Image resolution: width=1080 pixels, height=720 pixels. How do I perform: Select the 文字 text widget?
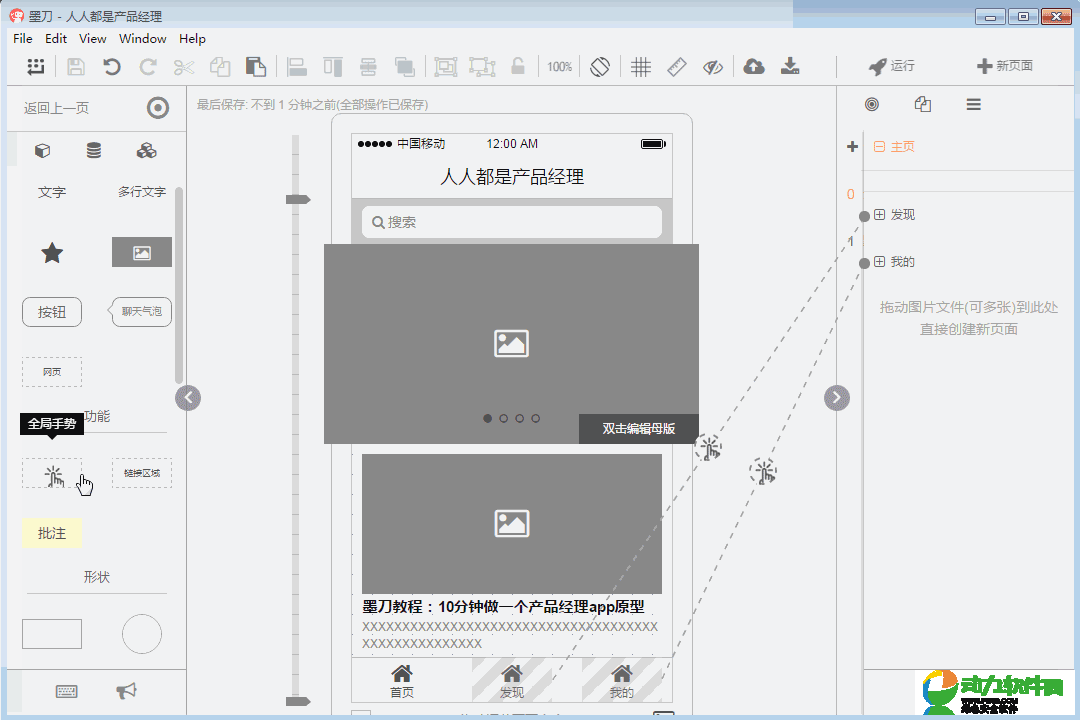click(x=52, y=192)
